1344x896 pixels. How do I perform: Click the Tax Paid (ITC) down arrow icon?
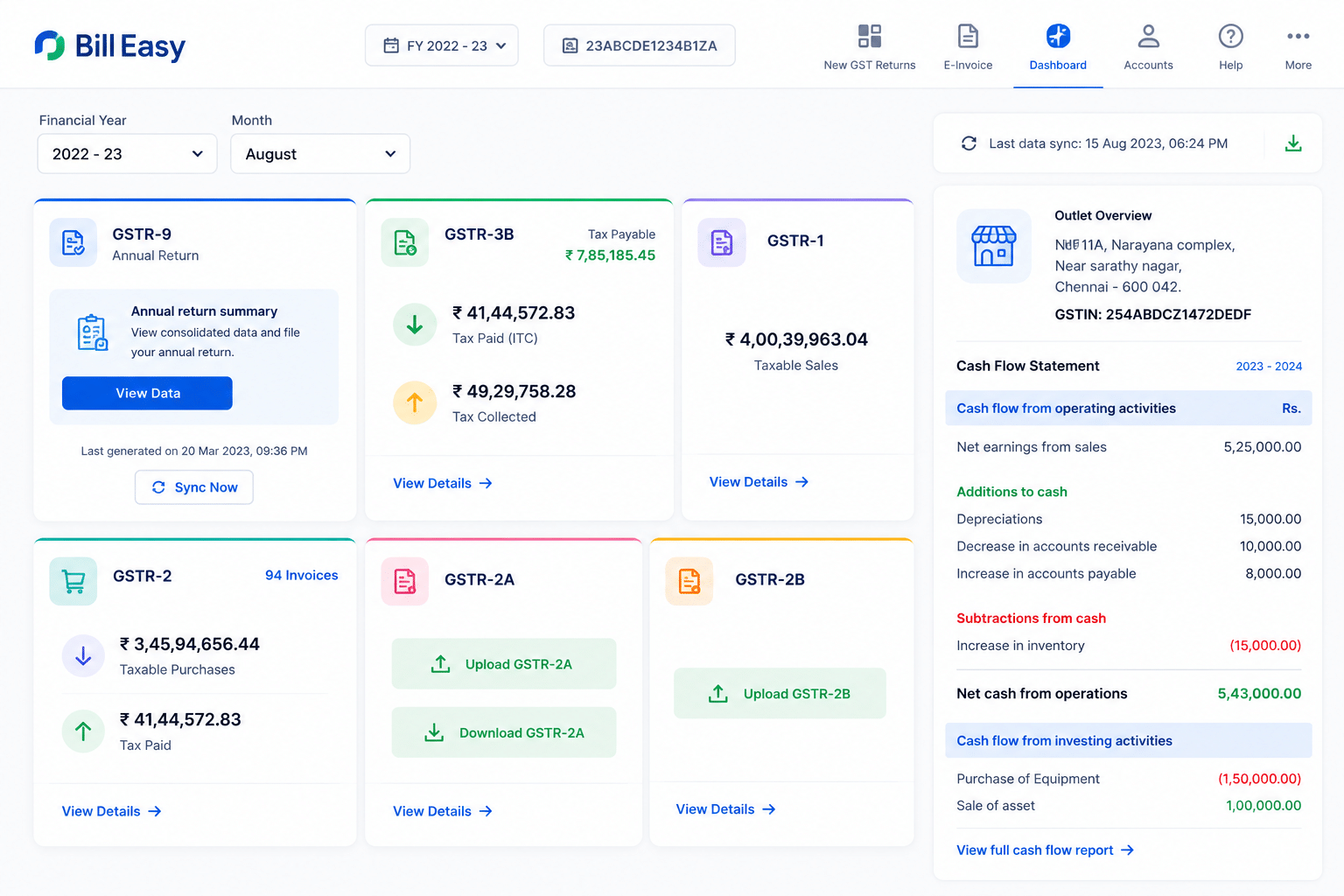pos(415,325)
